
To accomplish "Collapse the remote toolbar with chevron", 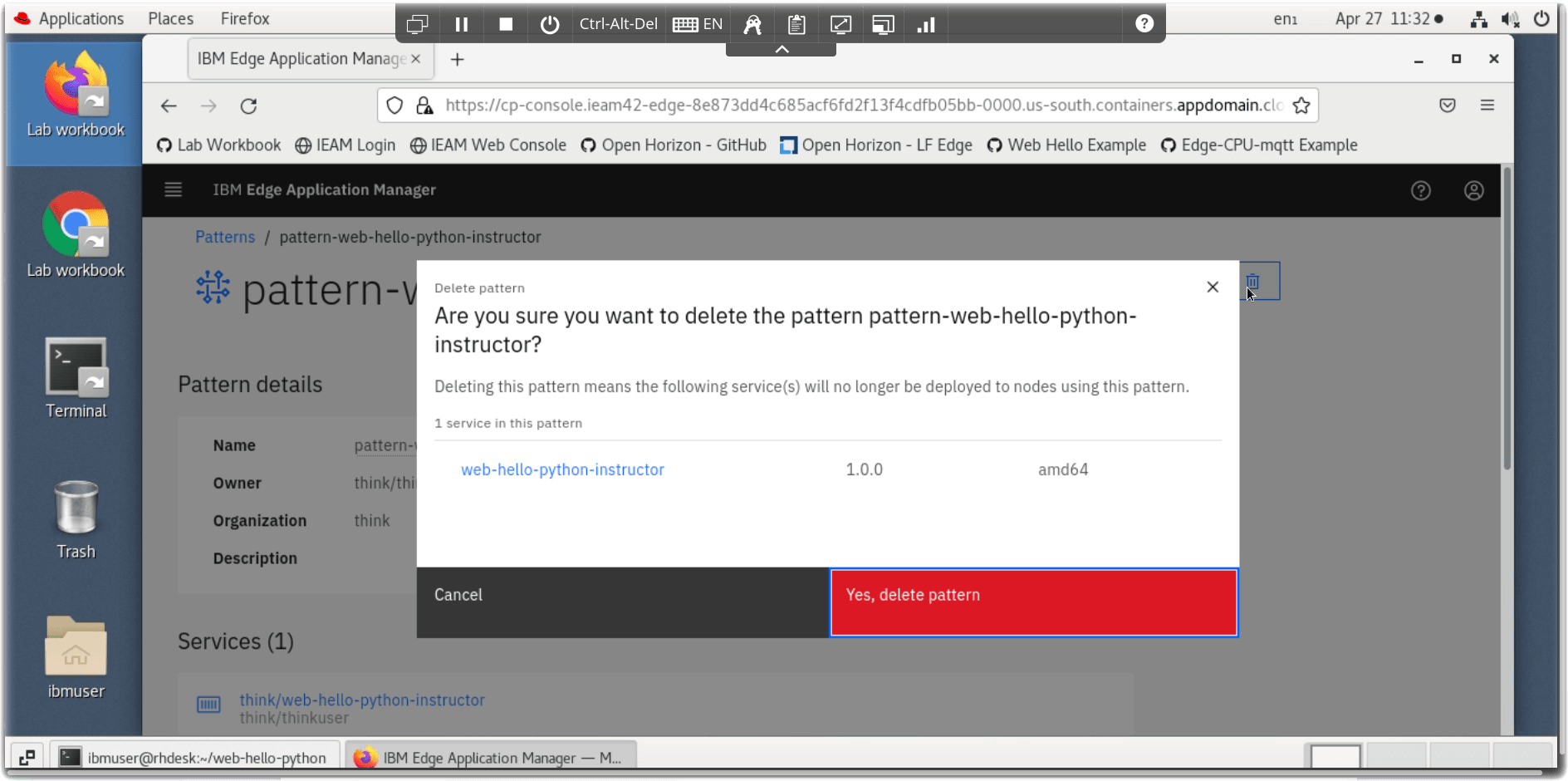I will (782, 50).
